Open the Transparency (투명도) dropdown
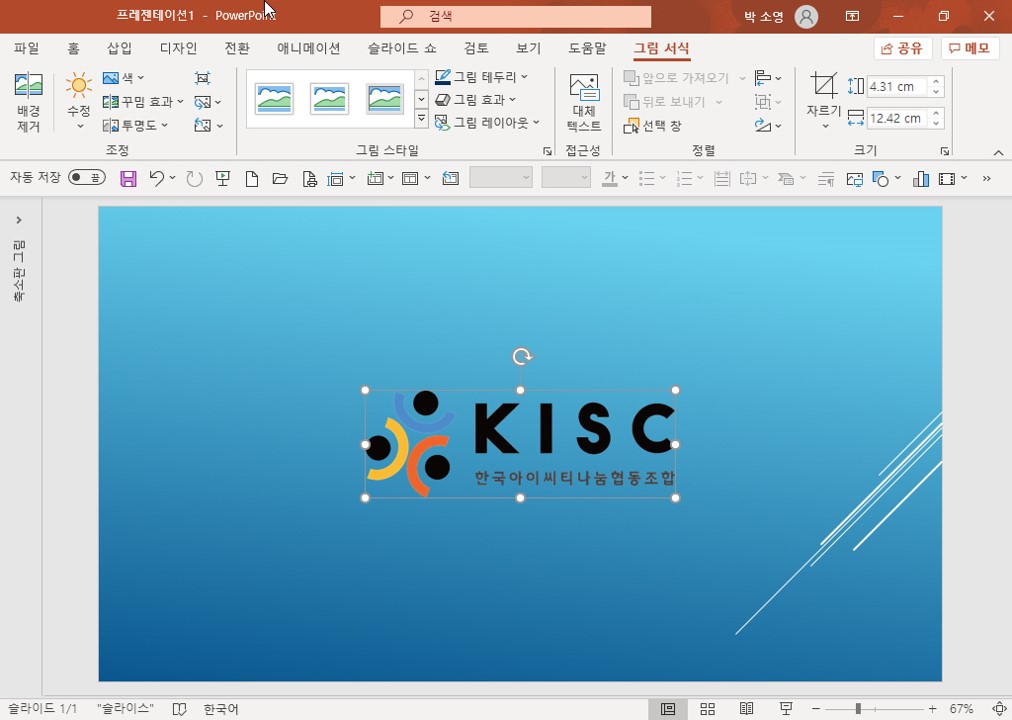Image resolution: width=1012 pixels, height=720 pixels. pyautogui.click(x=136, y=126)
